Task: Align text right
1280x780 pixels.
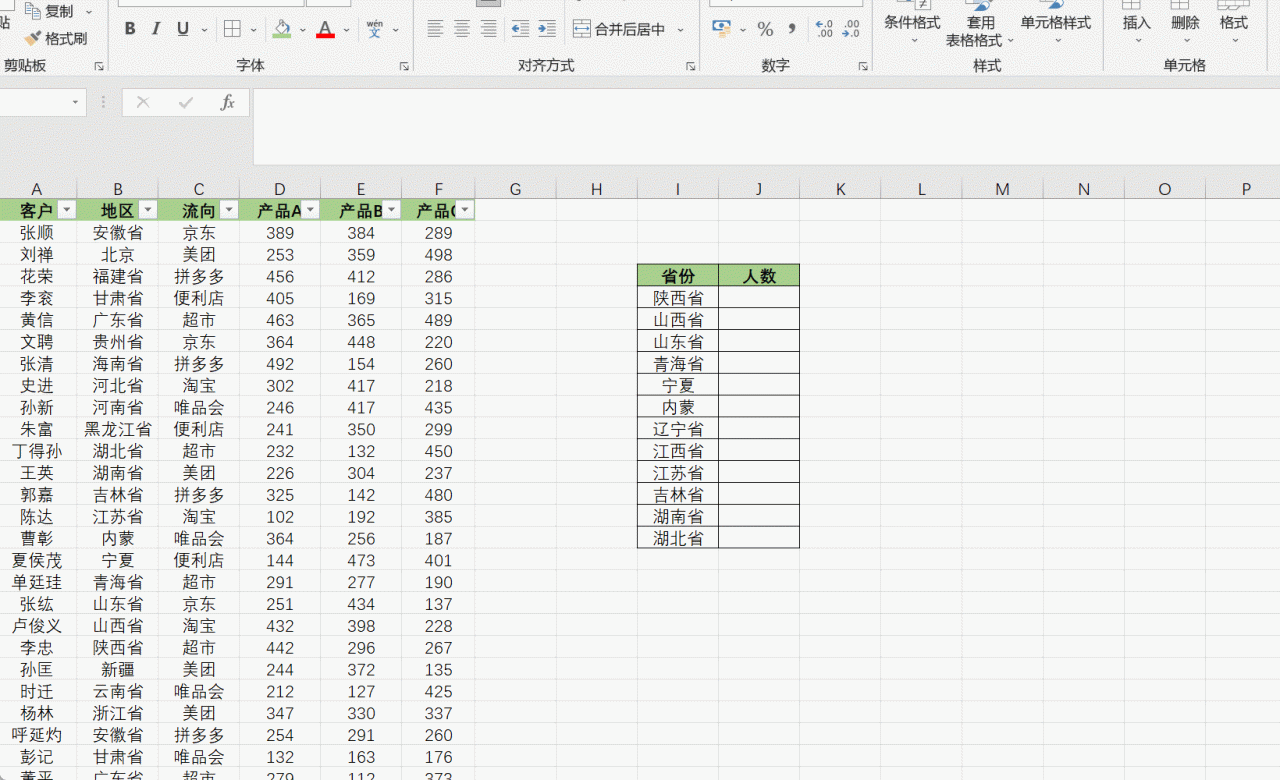Action: pyautogui.click(x=489, y=29)
